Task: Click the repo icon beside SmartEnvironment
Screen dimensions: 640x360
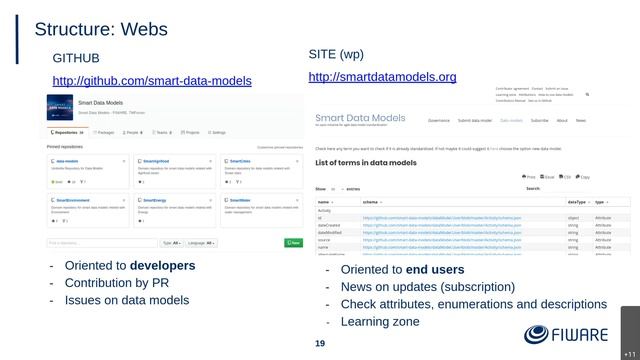Action: tap(53, 200)
